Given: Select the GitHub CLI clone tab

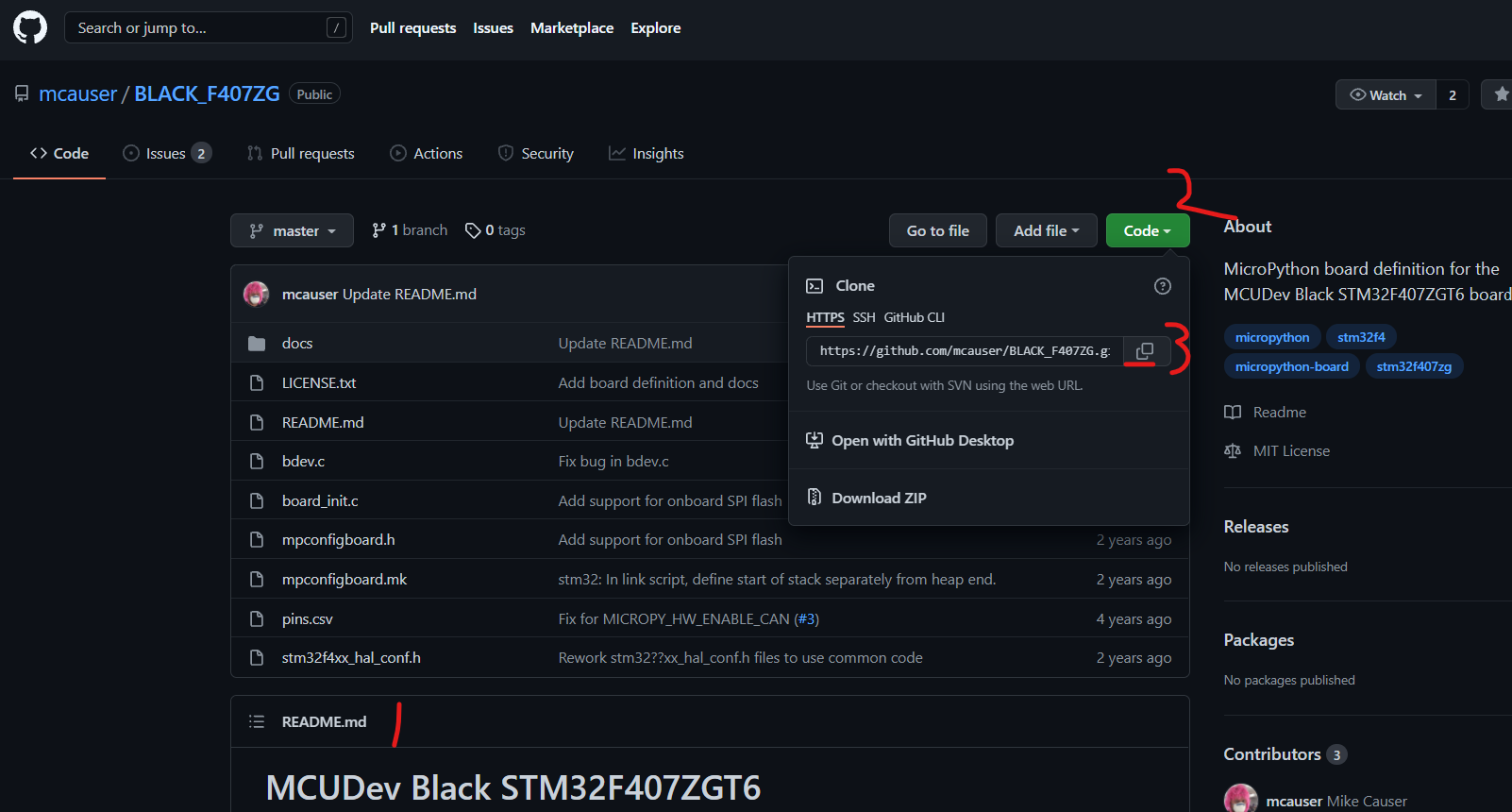Looking at the screenshot, I should click(914, 317).
